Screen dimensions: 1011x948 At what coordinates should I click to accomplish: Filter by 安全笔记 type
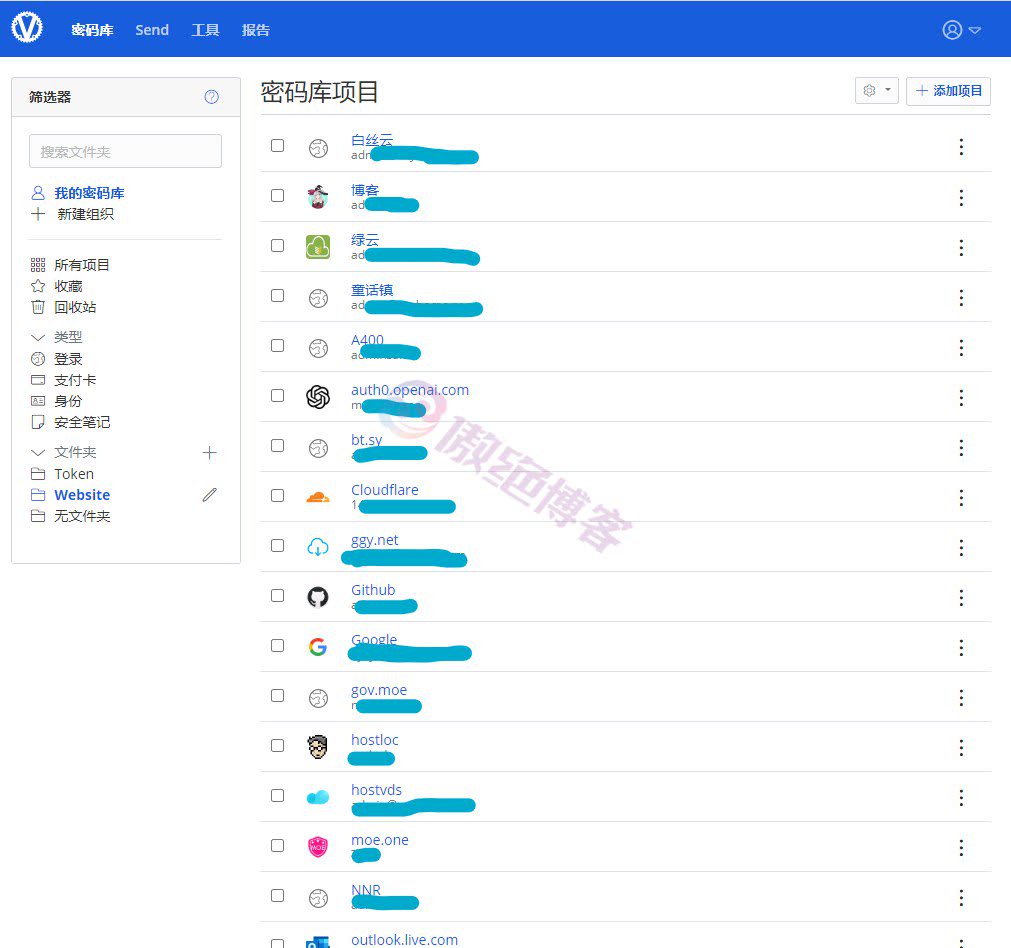83,422
